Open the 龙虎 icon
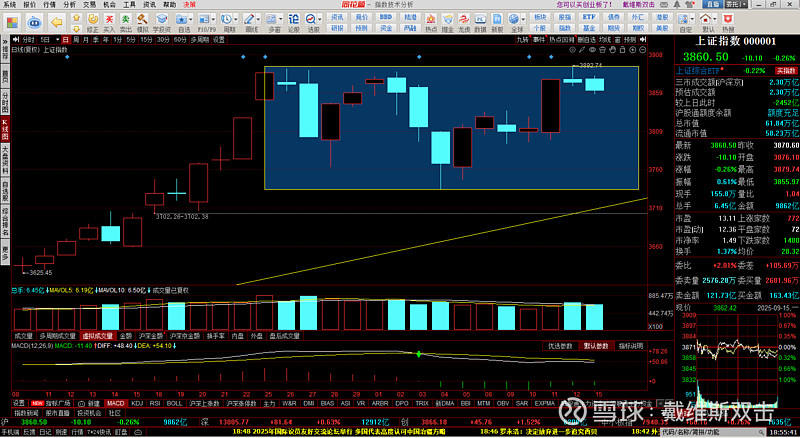 click(x=464, y=22)
